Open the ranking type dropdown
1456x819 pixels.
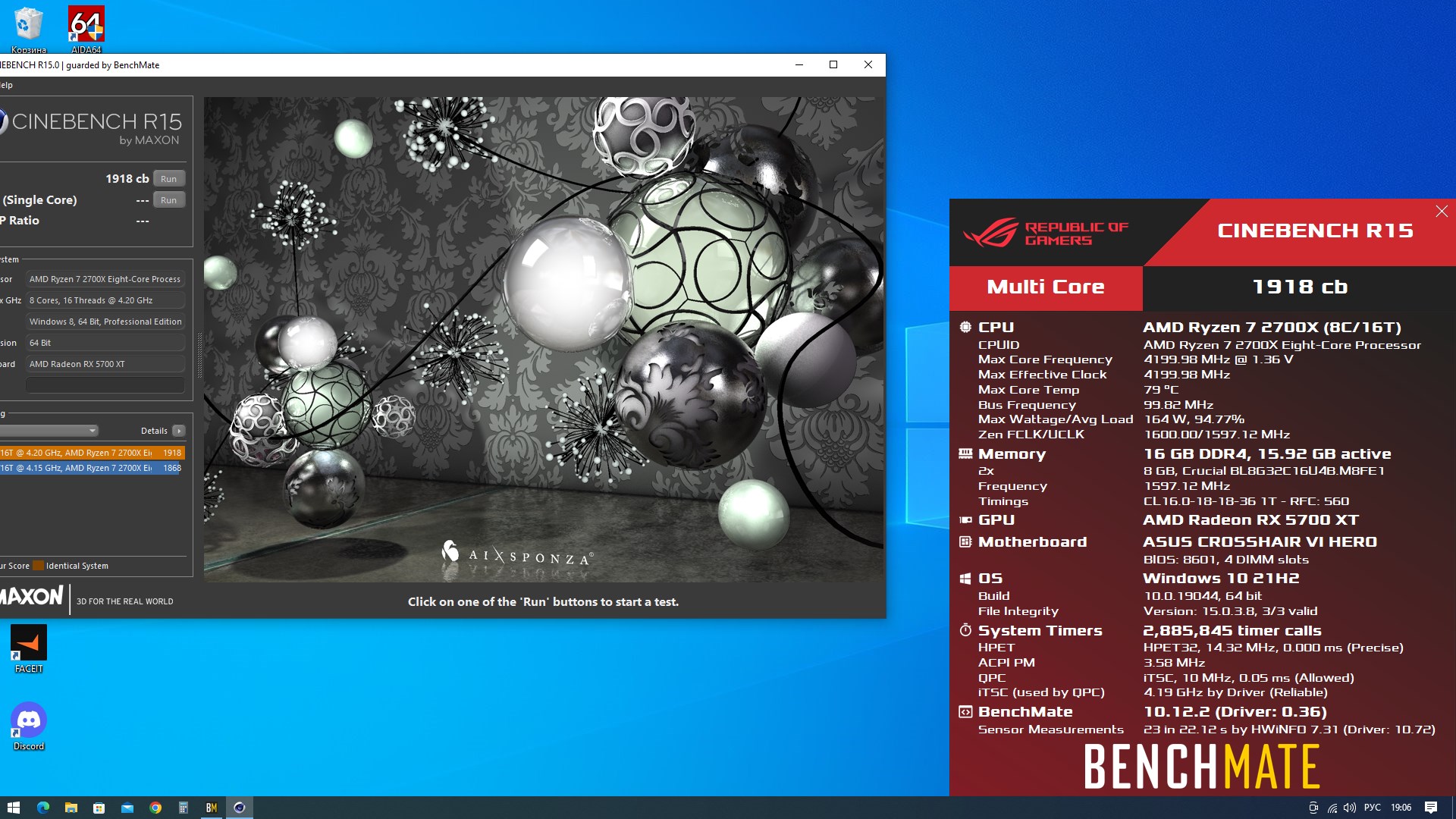49,431
